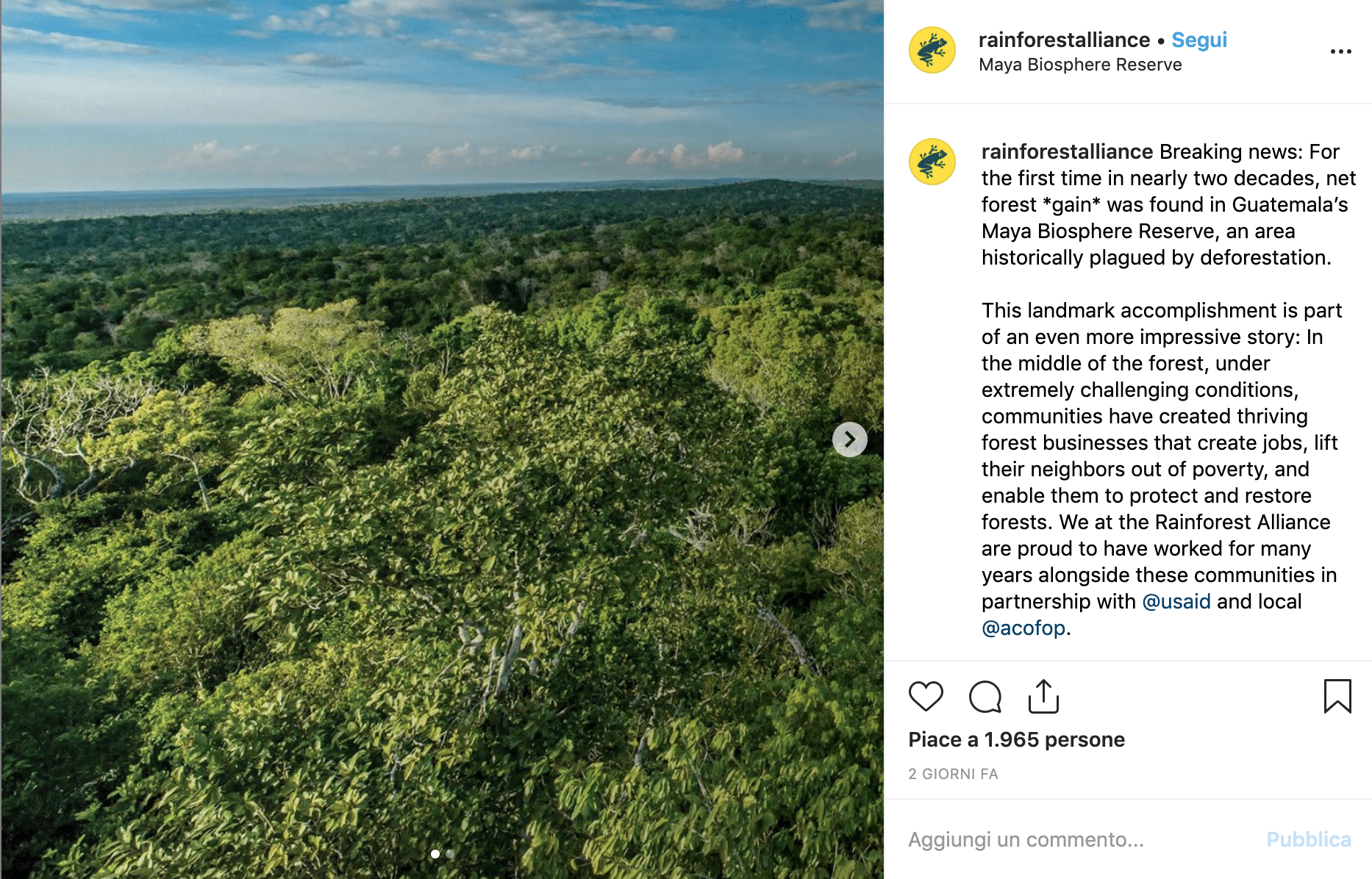Select the first carousel dot indicator
The height and width of the screenshot is (879, 1372).
[435, 854]
